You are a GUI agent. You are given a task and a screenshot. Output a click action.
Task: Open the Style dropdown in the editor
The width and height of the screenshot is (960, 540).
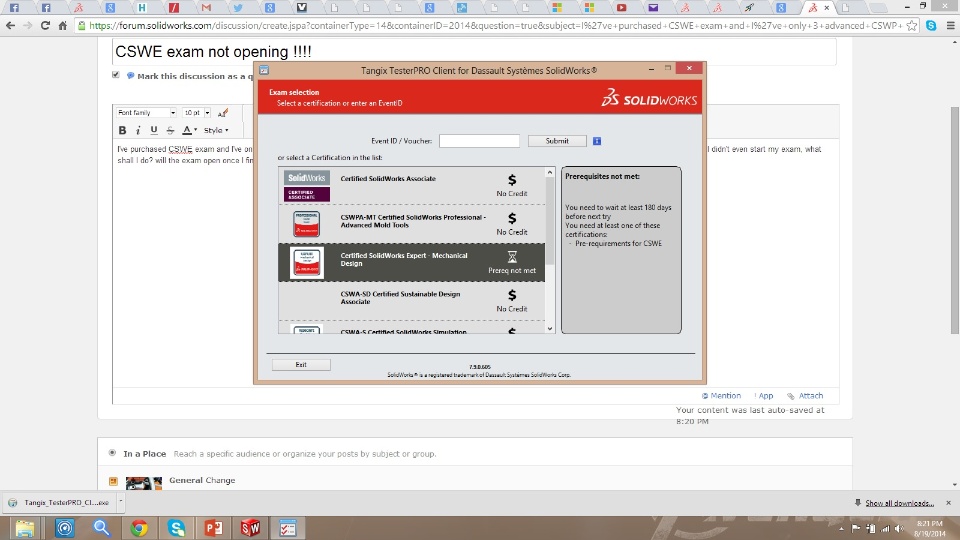point(216,130)
